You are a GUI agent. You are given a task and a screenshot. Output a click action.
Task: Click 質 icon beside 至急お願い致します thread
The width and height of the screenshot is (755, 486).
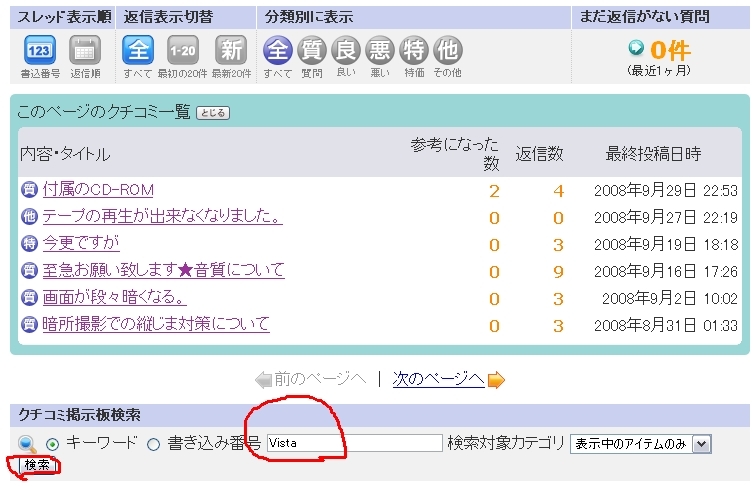29,270
